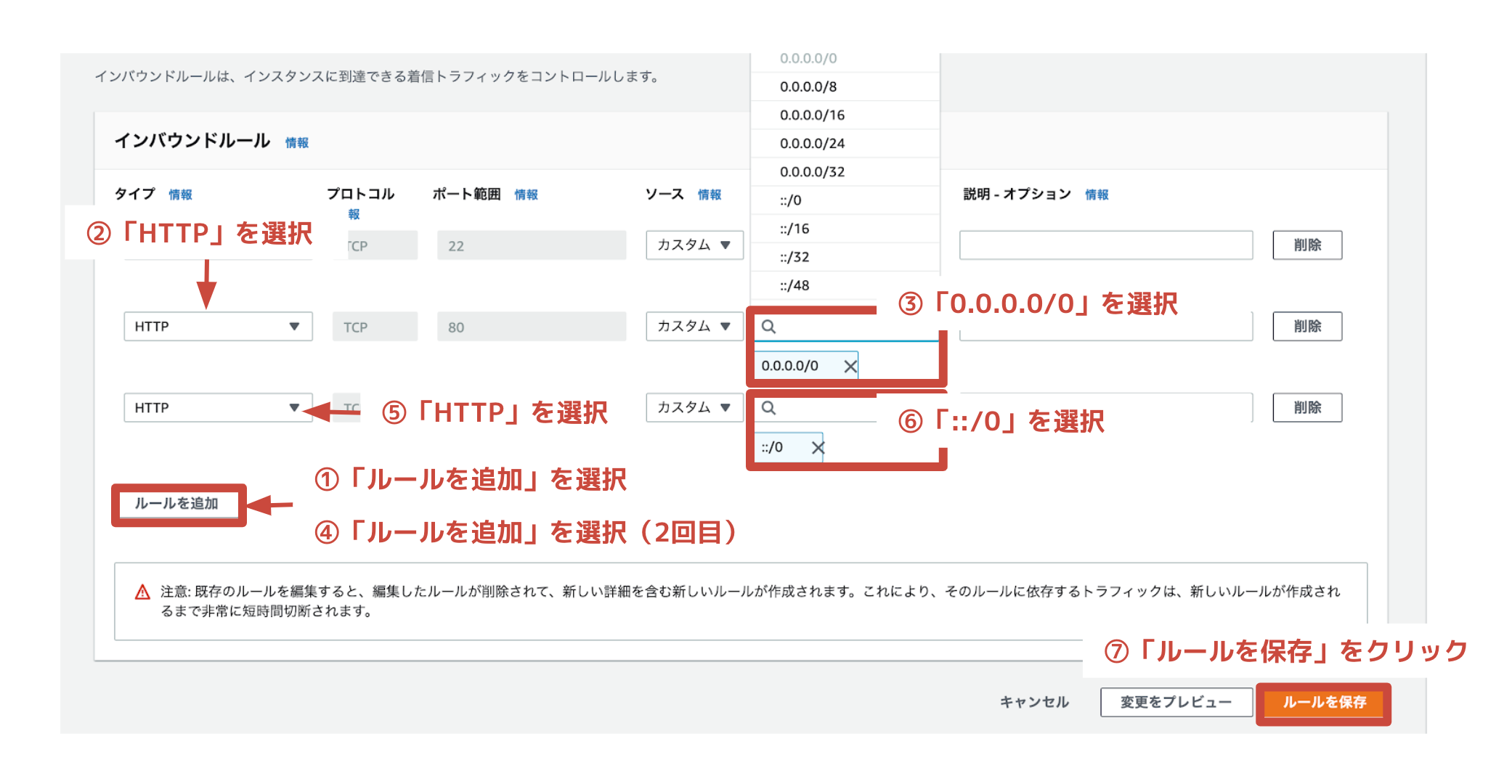Click warning triangle icon in notice box

(x=142, y=592)
